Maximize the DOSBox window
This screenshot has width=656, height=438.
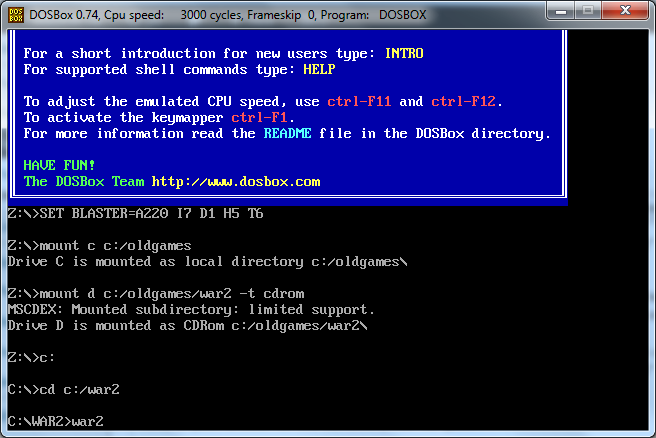(588, 10)
